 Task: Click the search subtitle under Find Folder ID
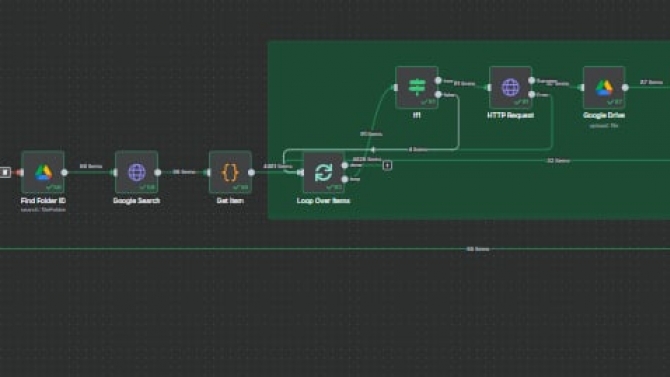point(43,210)
